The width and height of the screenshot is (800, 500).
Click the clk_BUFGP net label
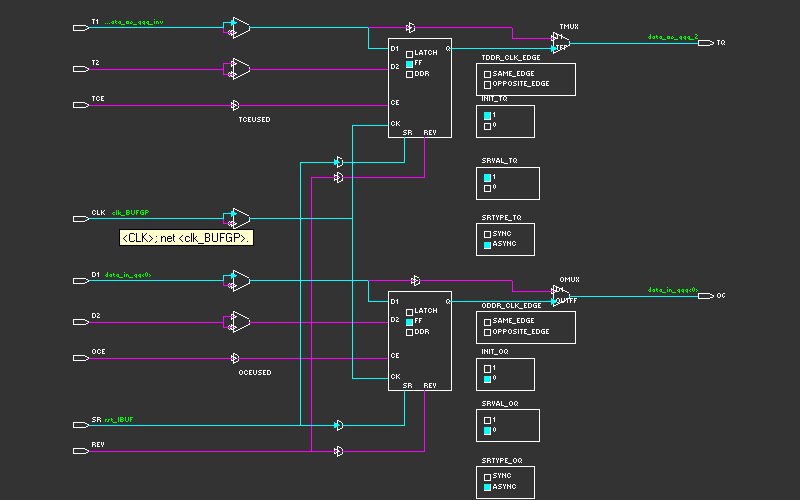click(x=130, y=213)
